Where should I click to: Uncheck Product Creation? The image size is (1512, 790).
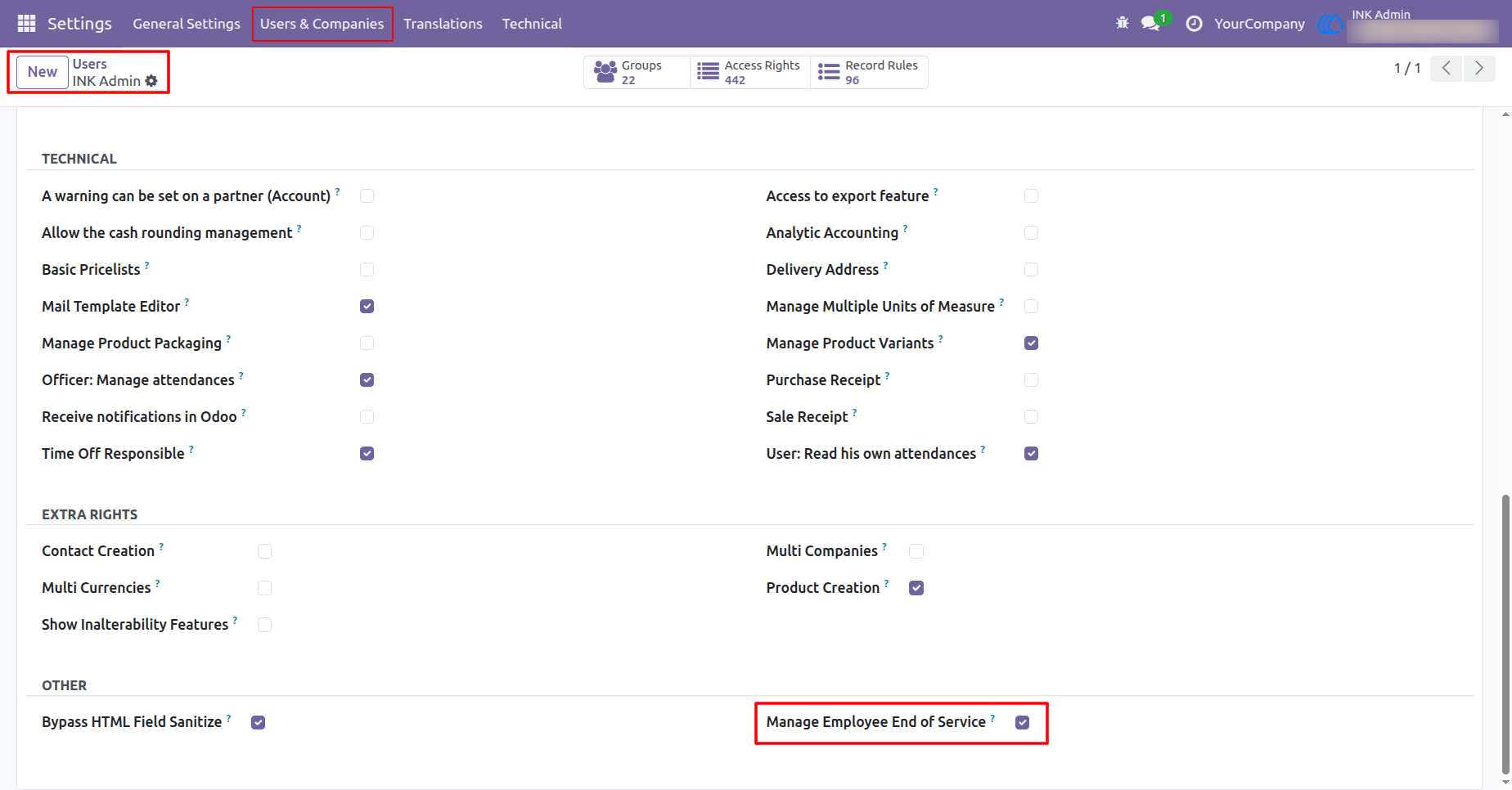pyautogui.click(x=916, y=588)
